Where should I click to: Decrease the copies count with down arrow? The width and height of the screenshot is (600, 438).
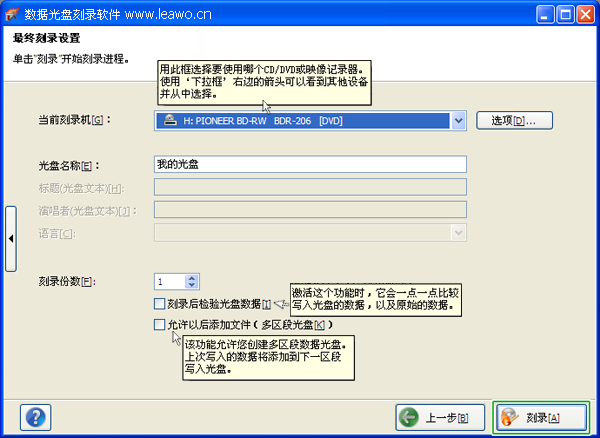pos(192,285)
